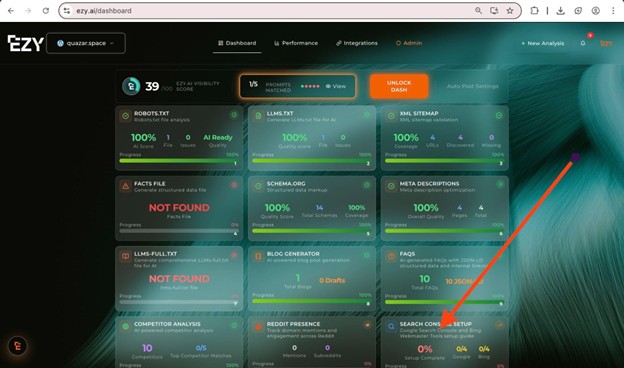Open the Admin tab

click(x=409, y=43)
